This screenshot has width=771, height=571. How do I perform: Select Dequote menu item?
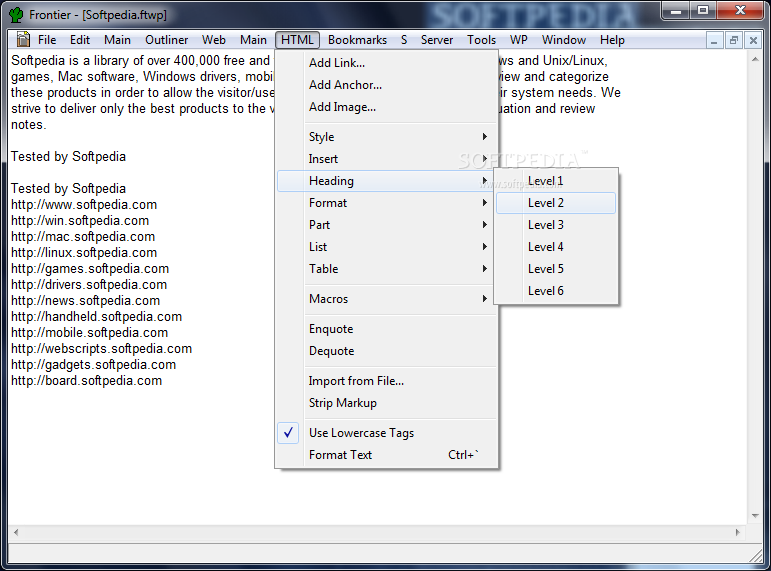[x=387, y=351]
